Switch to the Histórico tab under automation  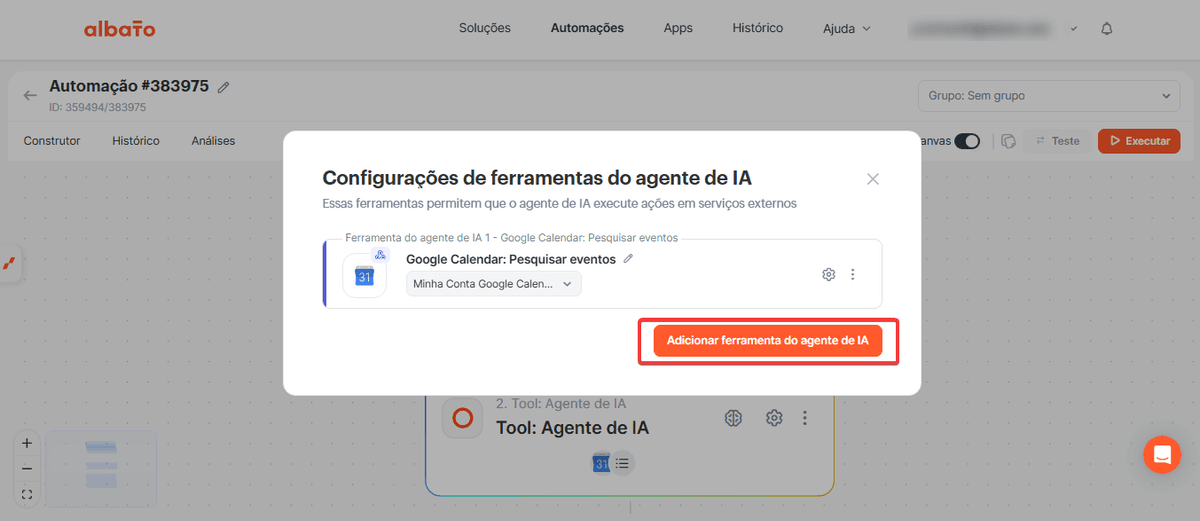pyautogui.click(x=136, y=141)
